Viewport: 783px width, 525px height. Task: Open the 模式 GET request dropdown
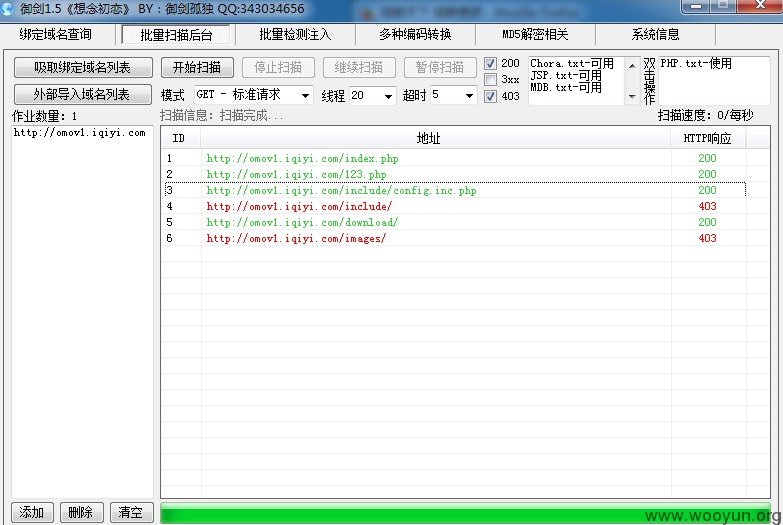pos(254,95)
